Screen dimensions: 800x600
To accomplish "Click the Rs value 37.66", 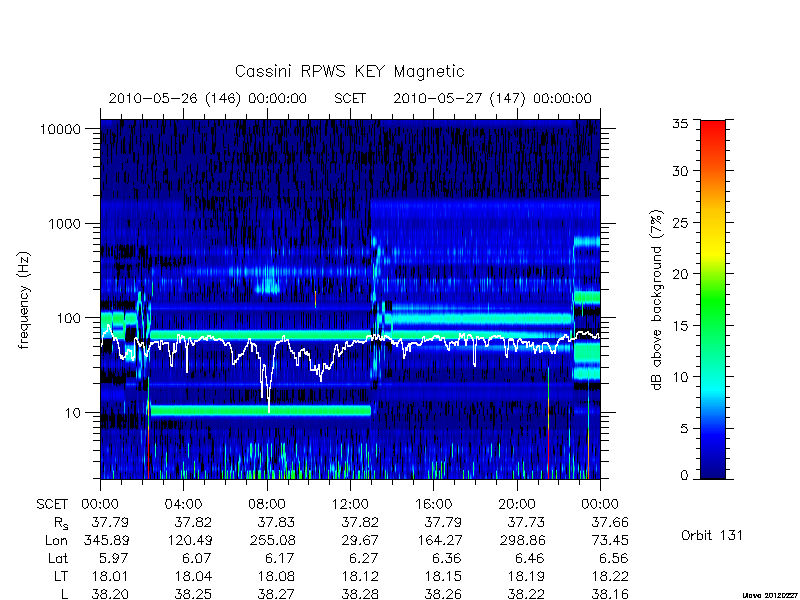I will (x=609, y=522).
